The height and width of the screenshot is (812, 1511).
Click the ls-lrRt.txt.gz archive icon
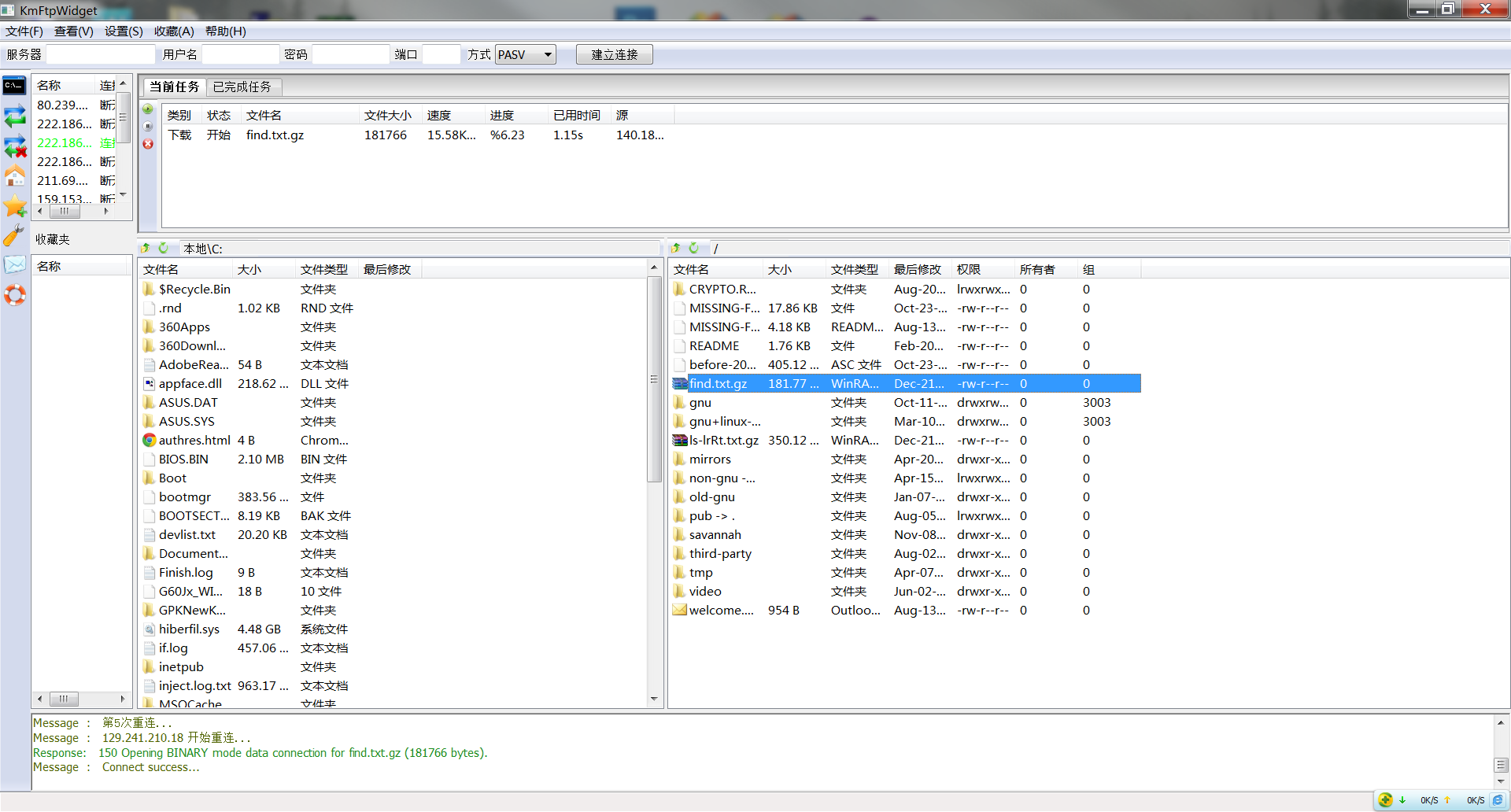coord(680,441)
